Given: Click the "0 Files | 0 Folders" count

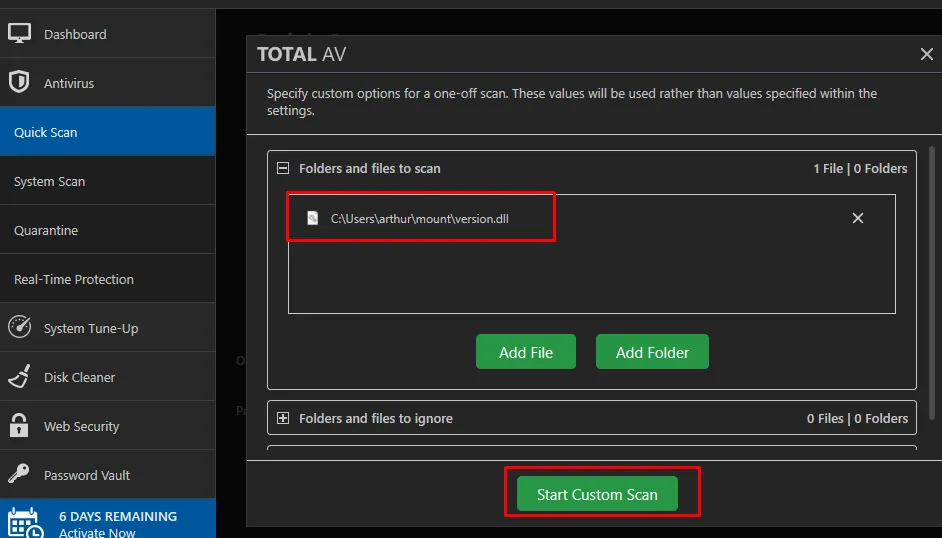Looking at the screenshot, I should click(857, 419).
